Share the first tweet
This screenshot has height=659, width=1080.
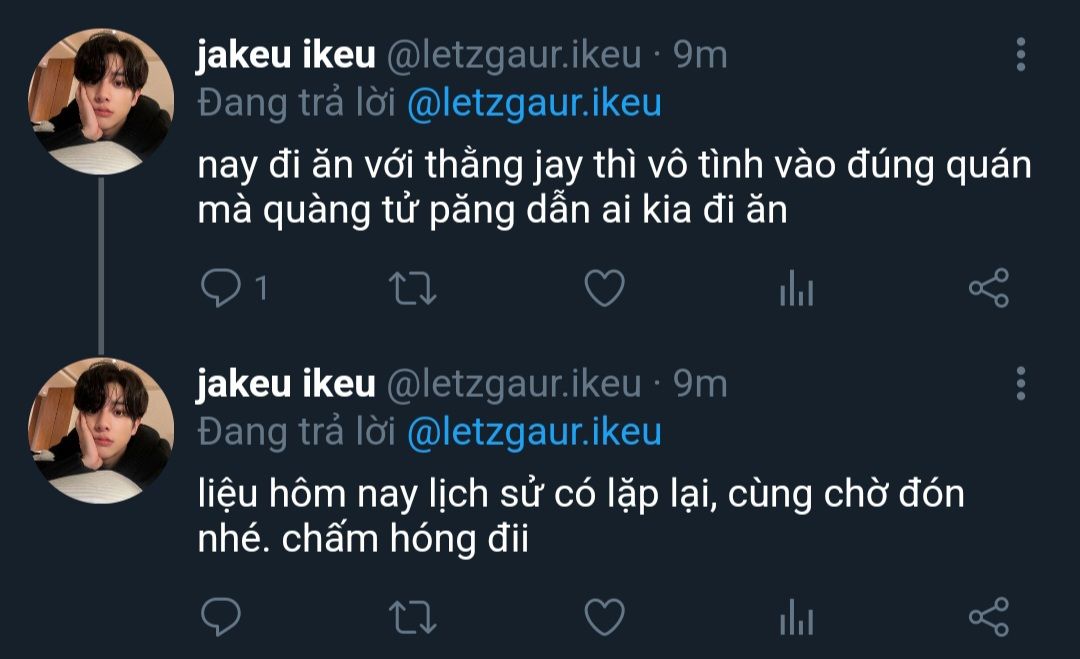(989, 288)
